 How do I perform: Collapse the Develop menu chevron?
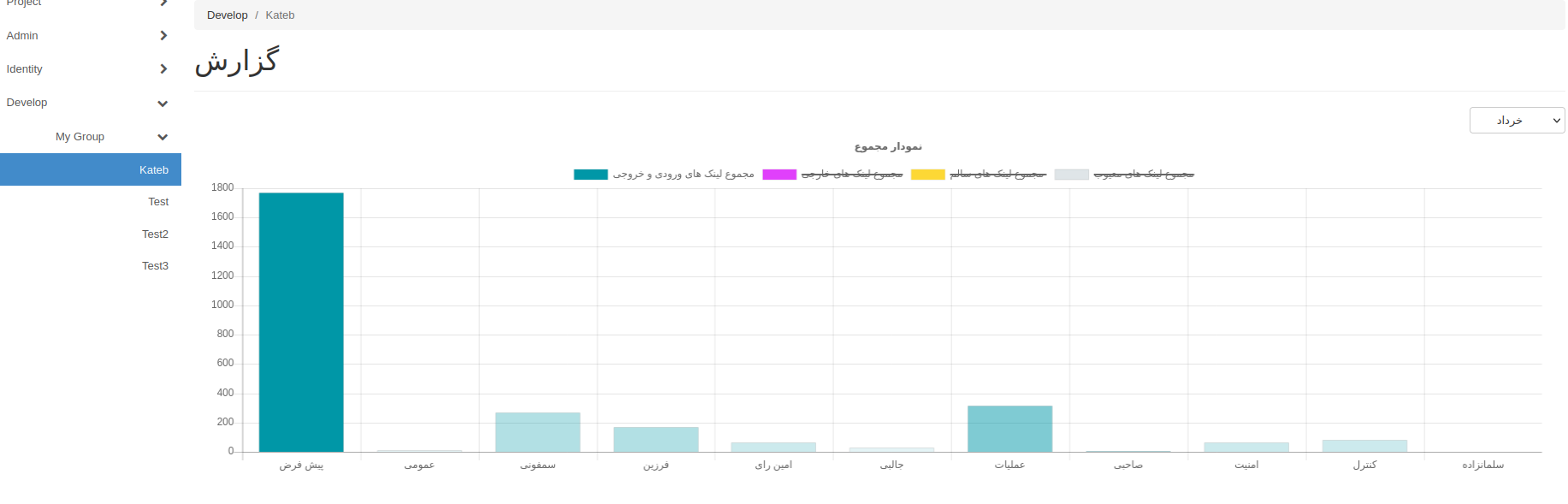[163, 103]
